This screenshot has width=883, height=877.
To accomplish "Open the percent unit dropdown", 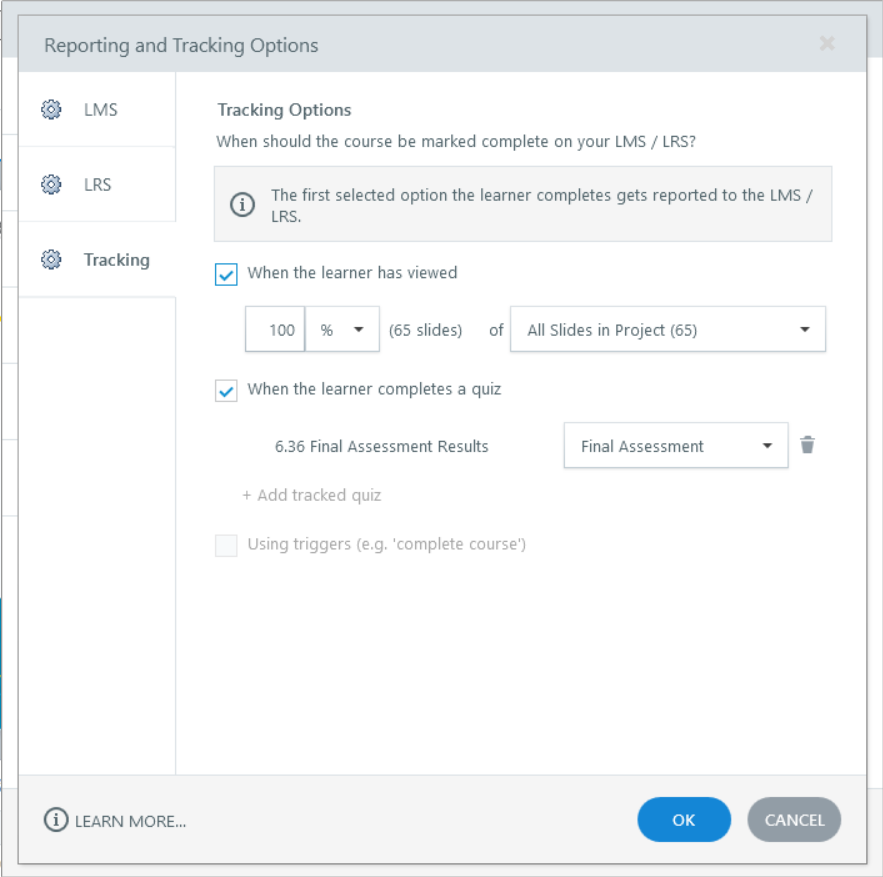I will pos(342,330).
